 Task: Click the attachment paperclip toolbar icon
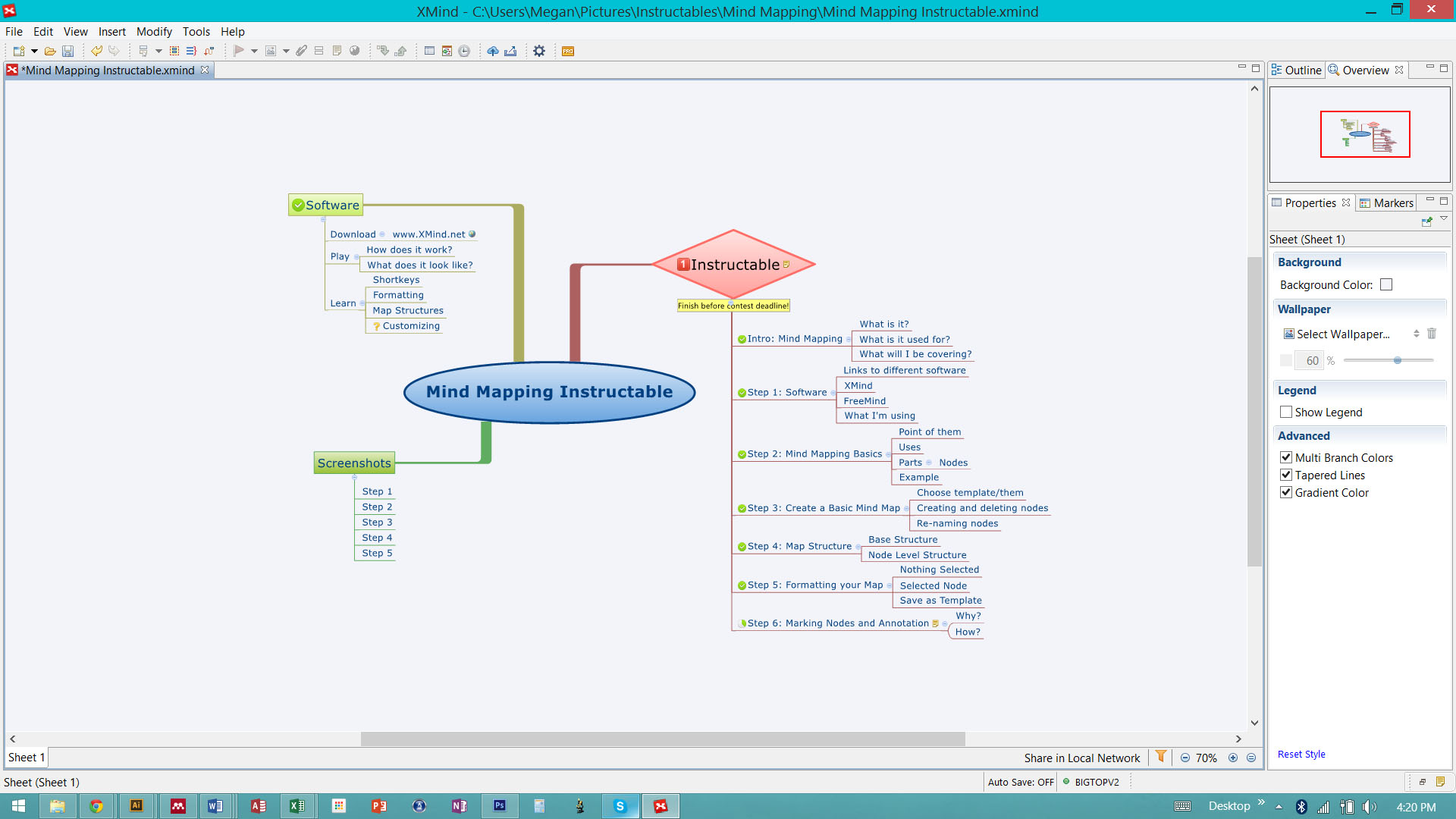[x=301, y=51]
